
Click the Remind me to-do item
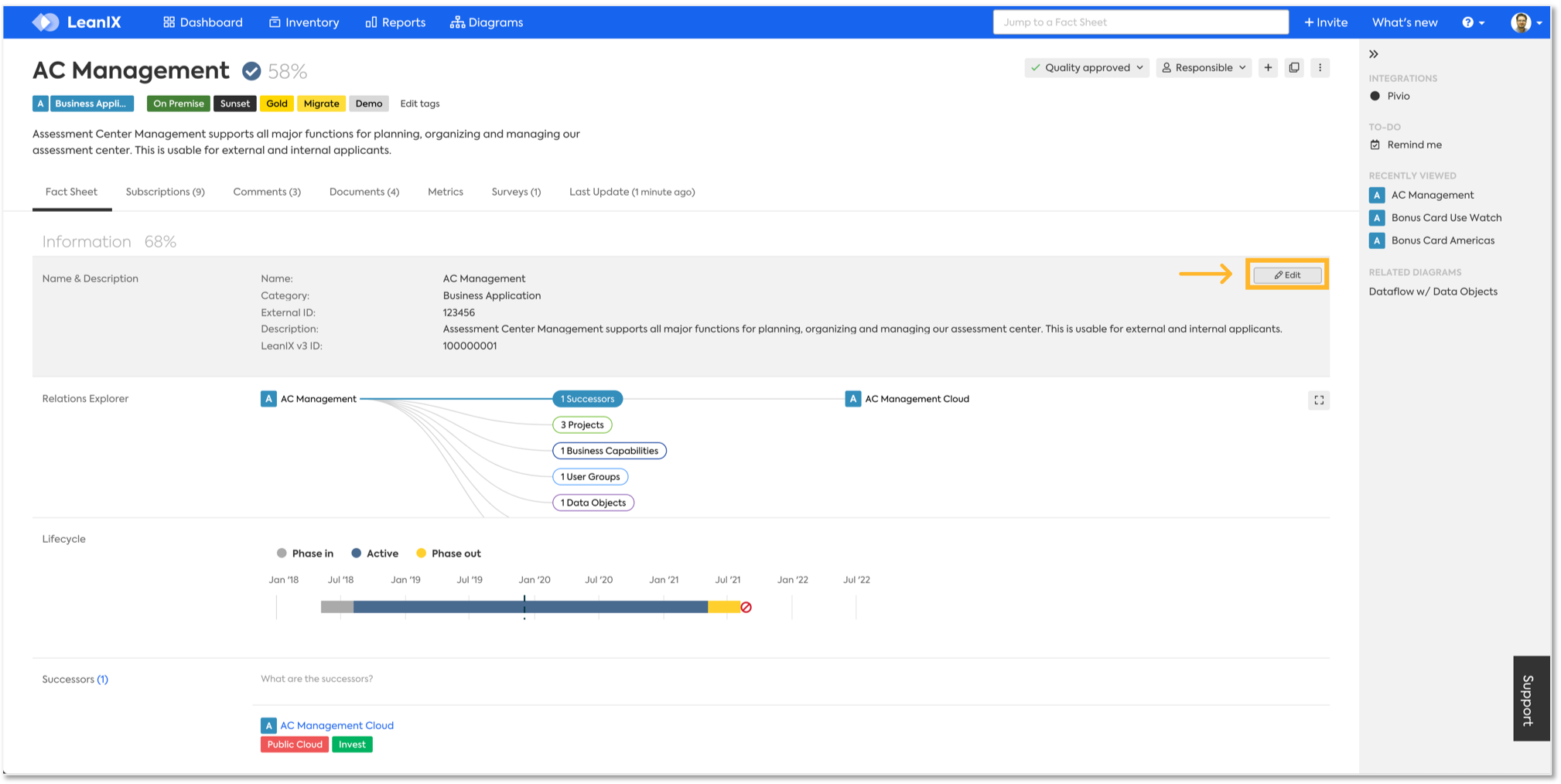coord(1406,145)
